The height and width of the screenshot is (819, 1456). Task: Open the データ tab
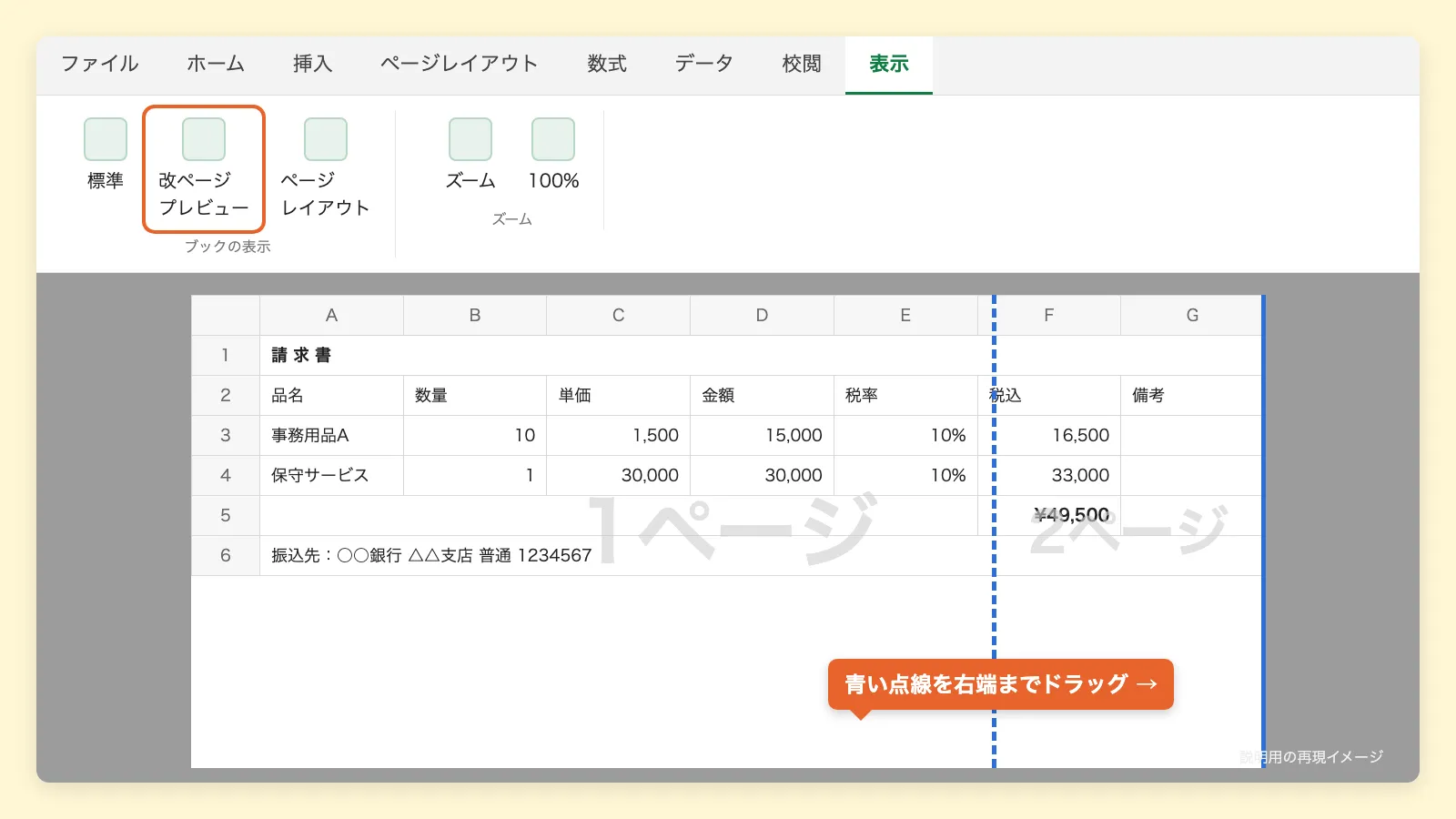(703, 64)
